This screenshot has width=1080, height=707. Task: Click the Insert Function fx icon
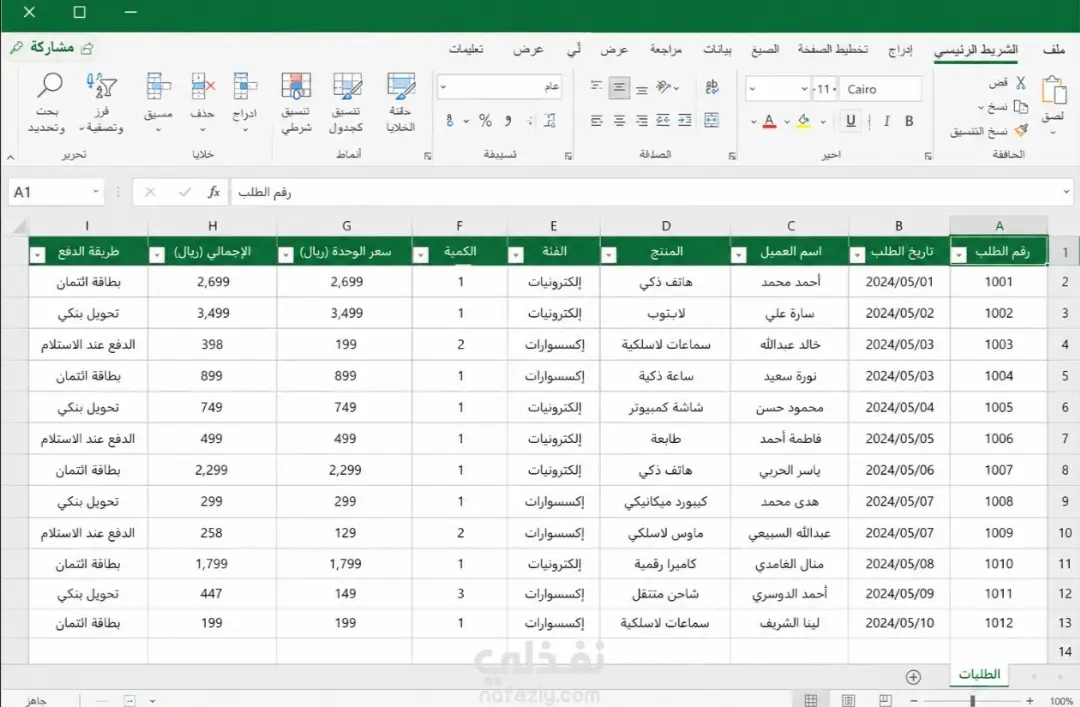point(214,192)
